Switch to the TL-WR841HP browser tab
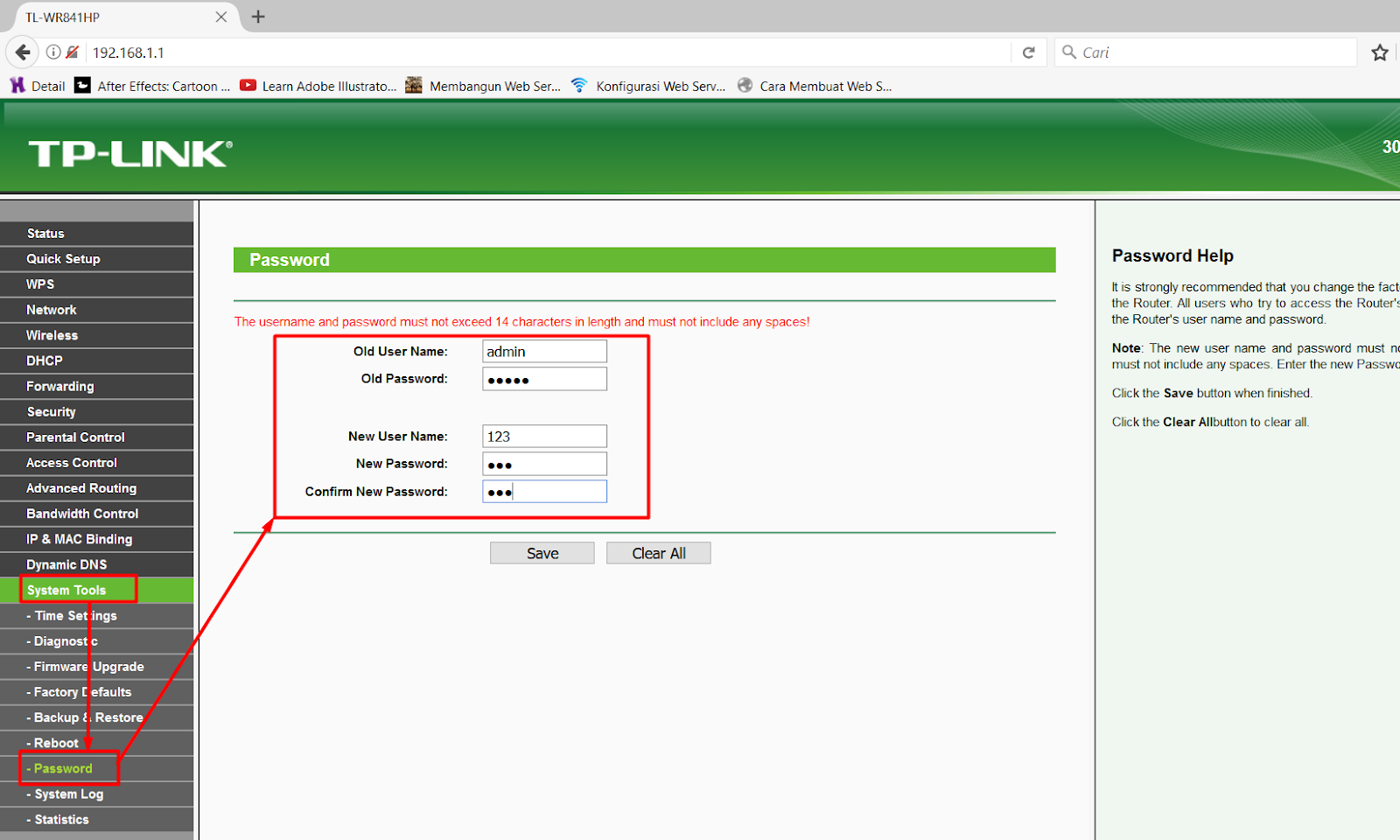The image size is (1400, 840). click(x=114, y=17)
